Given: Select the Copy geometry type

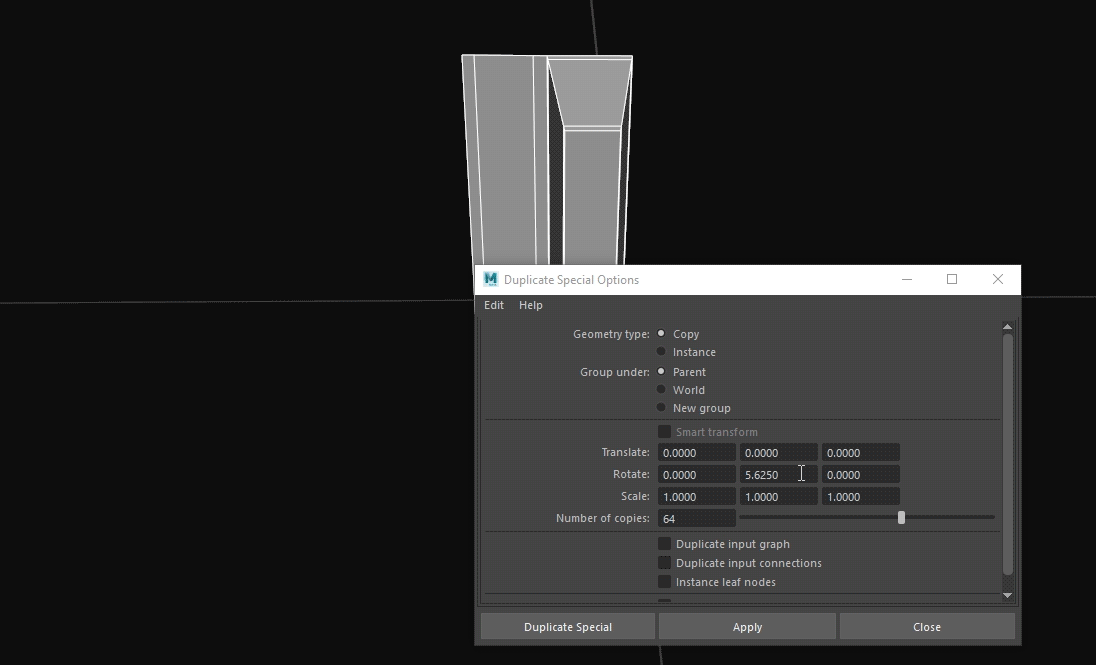Looking at the screenshot, I should (x=661, y=334).
